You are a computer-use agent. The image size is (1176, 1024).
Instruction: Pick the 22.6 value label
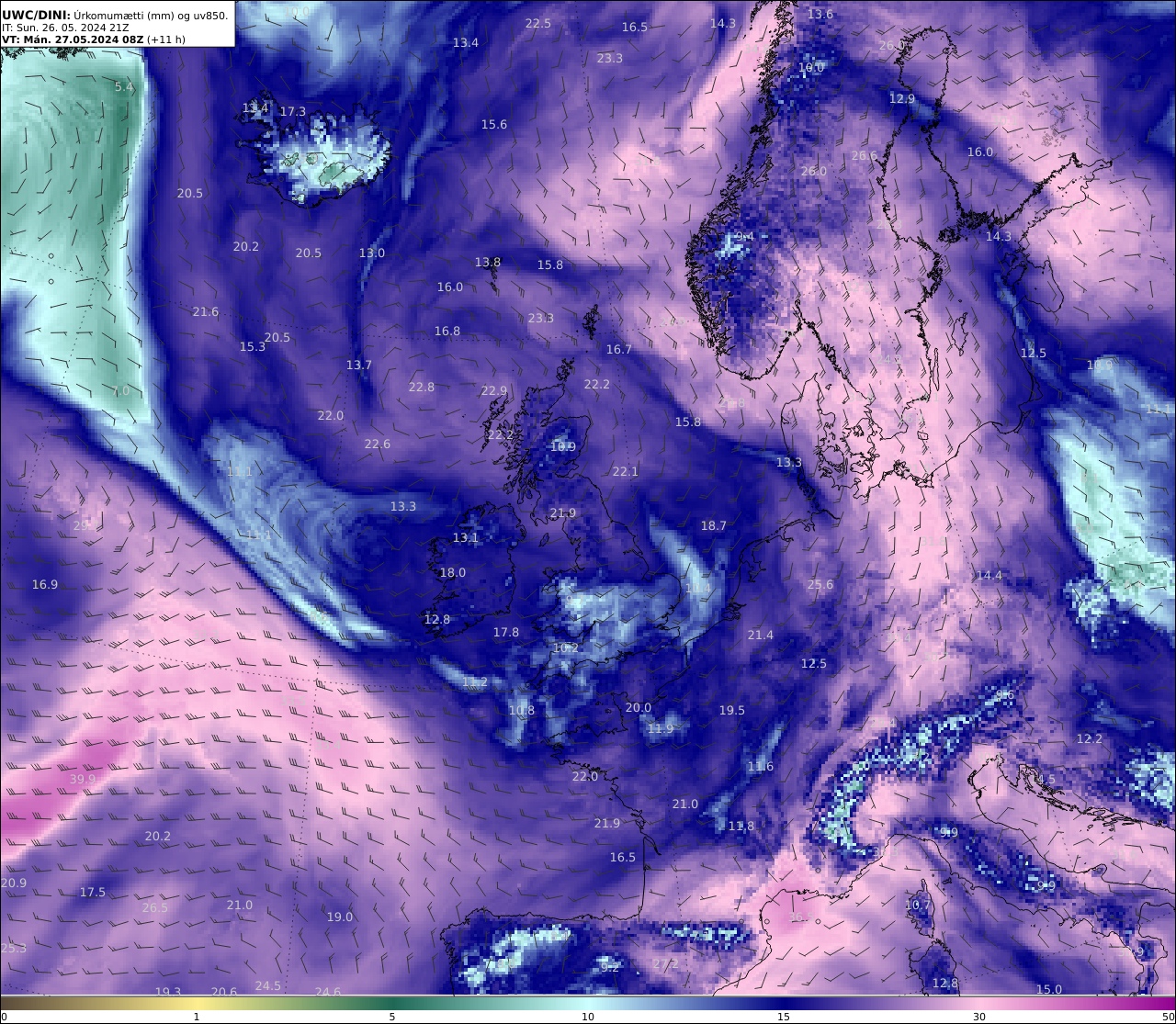tap(378, 444)
